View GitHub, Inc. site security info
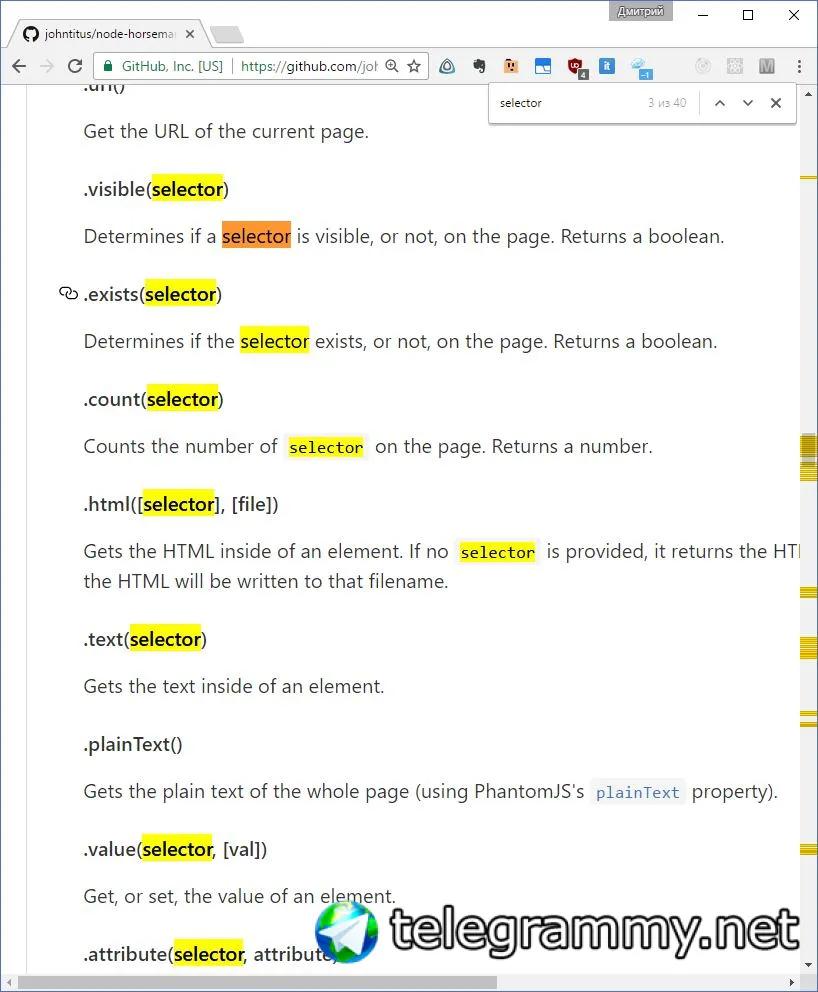818x992 pixels. [x=163, y=66]
